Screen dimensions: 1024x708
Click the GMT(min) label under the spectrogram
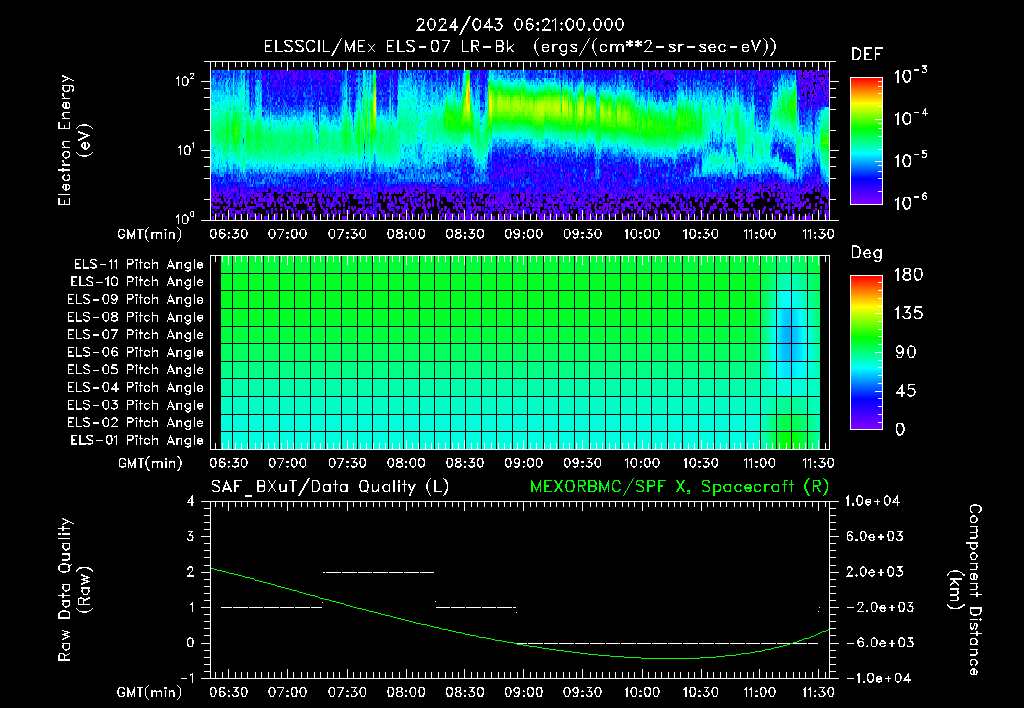coord(150,234)
